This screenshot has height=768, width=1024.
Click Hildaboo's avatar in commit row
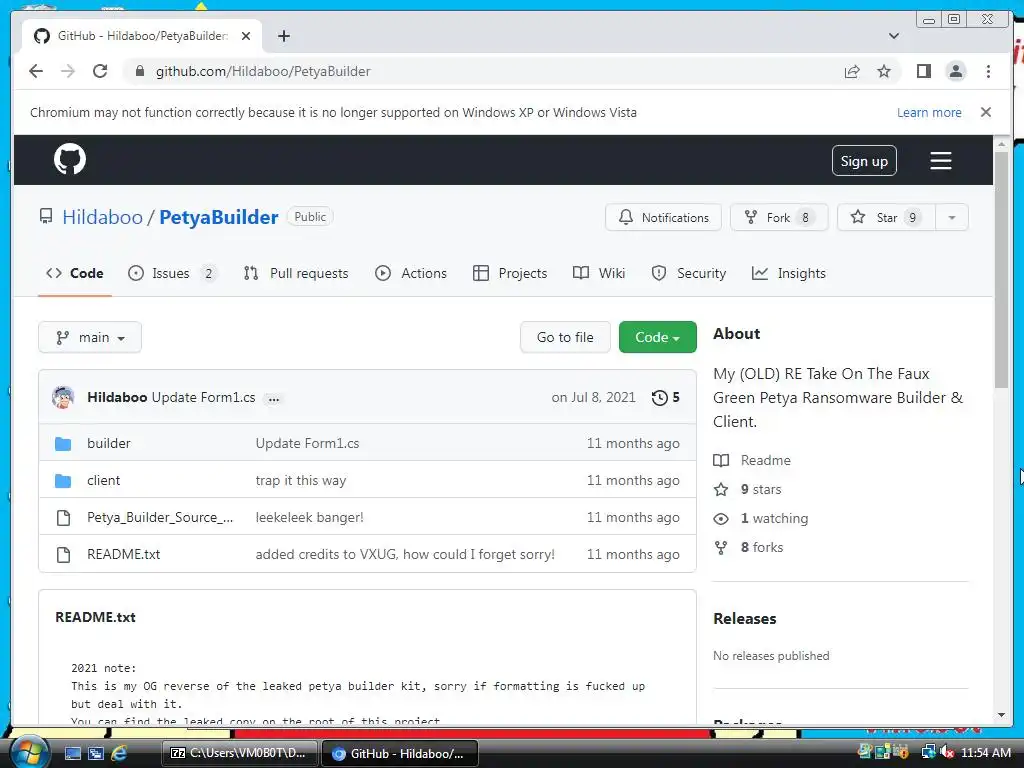[x=63, y=397]
